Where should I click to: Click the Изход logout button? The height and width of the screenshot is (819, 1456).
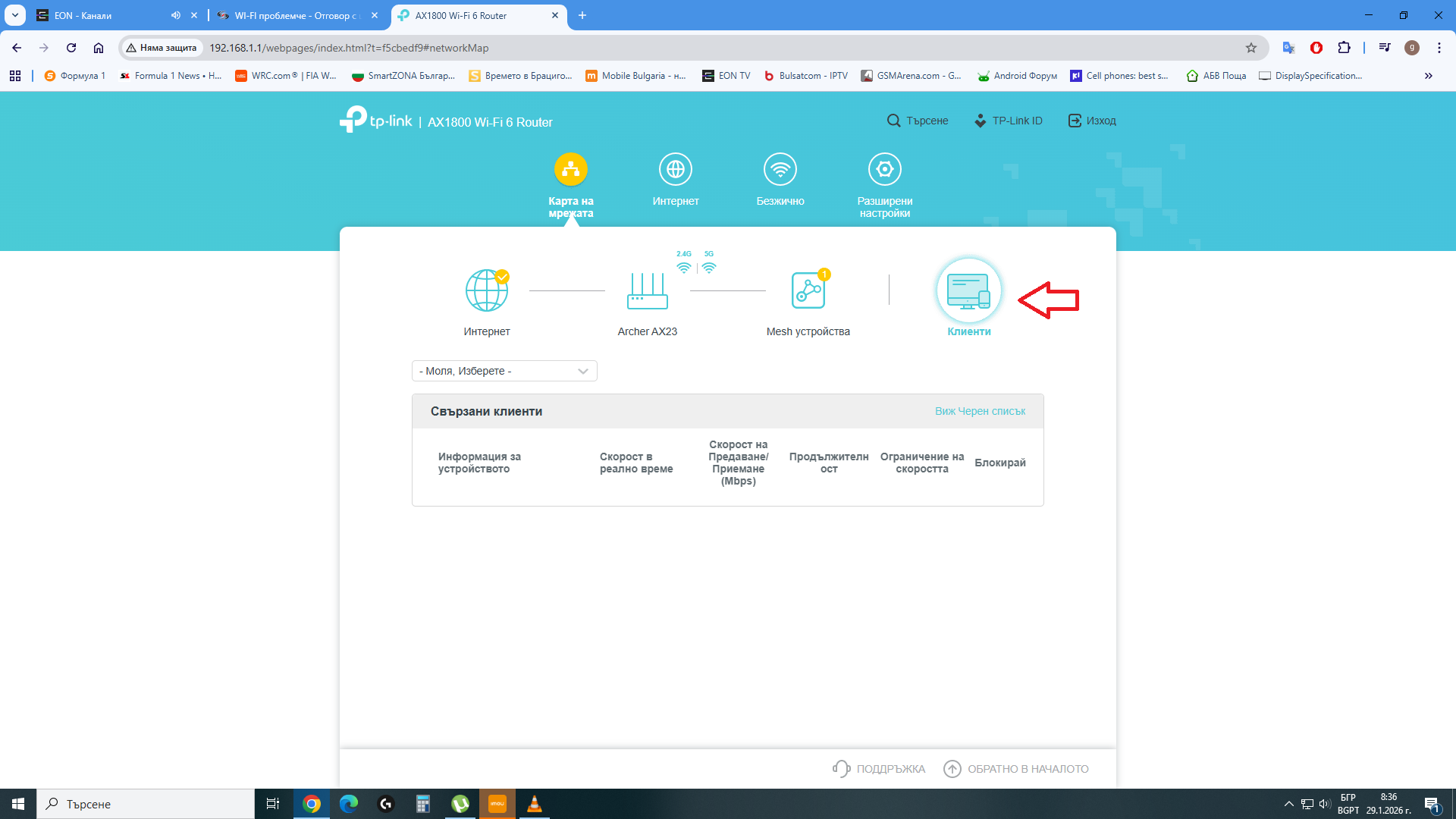pyautogui.click(x=1092, y=121)
